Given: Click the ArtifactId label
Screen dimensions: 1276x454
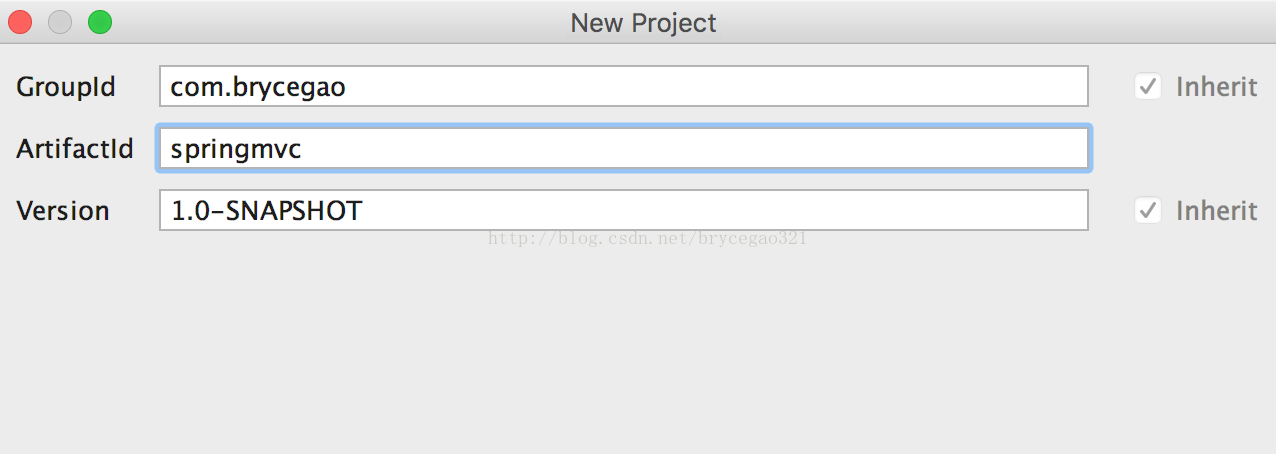Looking at the screenshot, I should coord(75,149).
